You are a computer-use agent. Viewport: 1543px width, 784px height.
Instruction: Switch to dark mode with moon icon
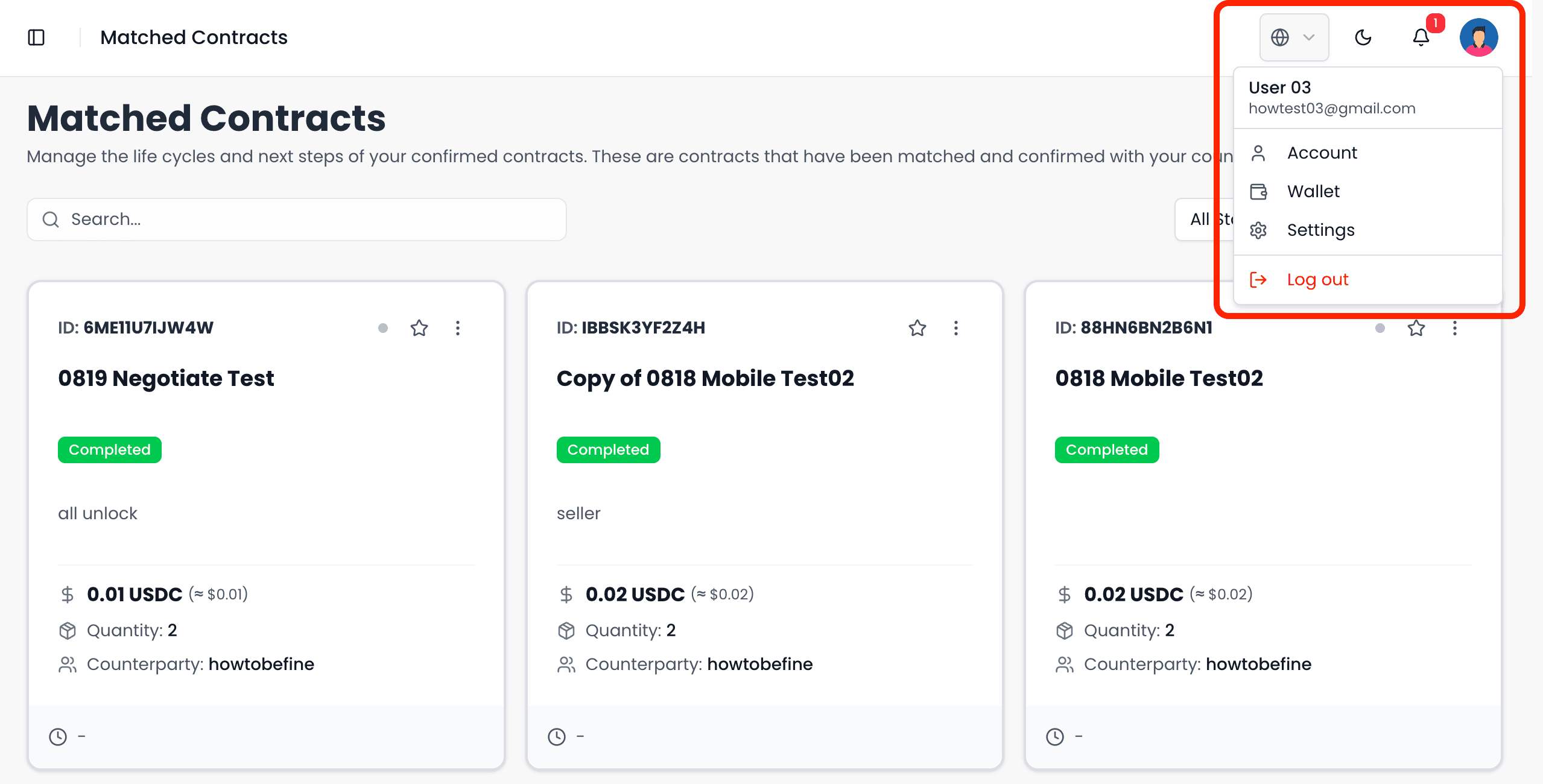tap(1363, 37)
